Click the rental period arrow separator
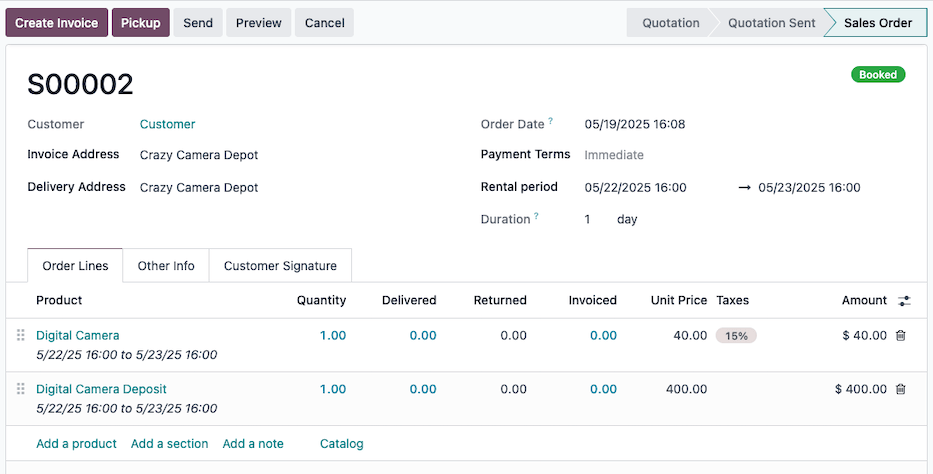The height and width of the screenshot is (474, 933). pos(744,188)
